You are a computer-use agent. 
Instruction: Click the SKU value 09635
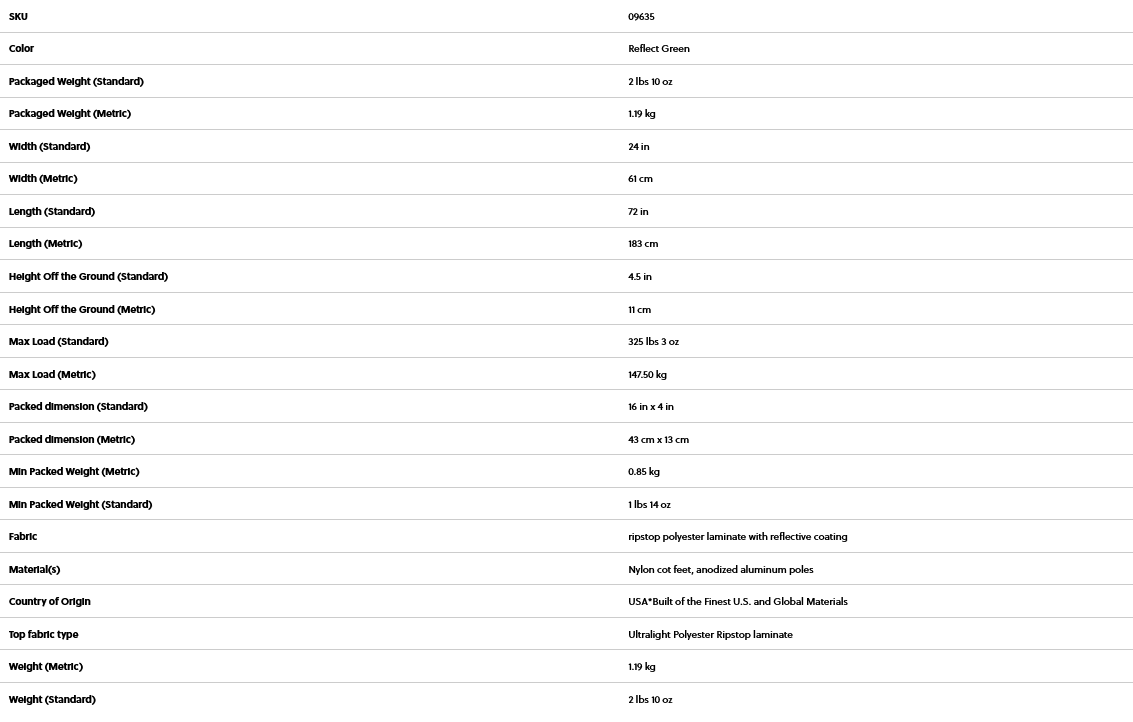641,17
